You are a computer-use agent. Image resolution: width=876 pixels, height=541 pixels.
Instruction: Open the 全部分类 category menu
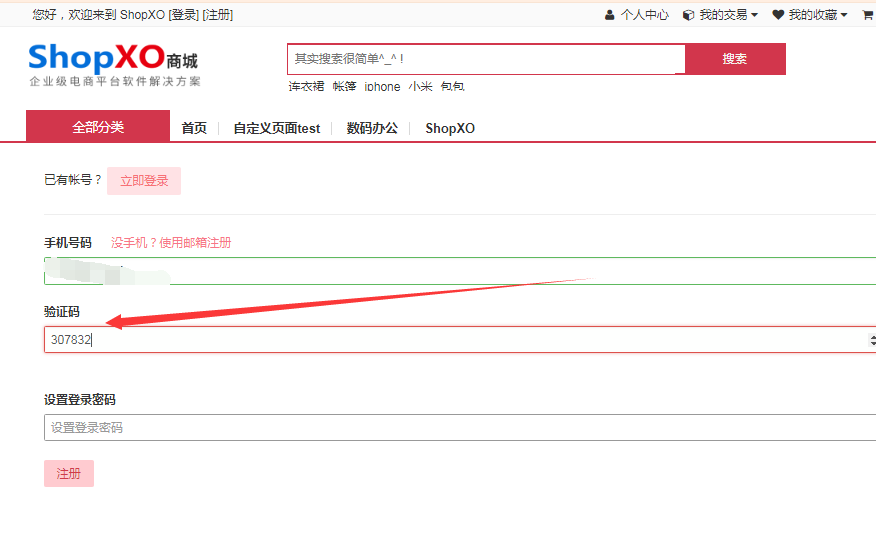[x=98, y=127]
